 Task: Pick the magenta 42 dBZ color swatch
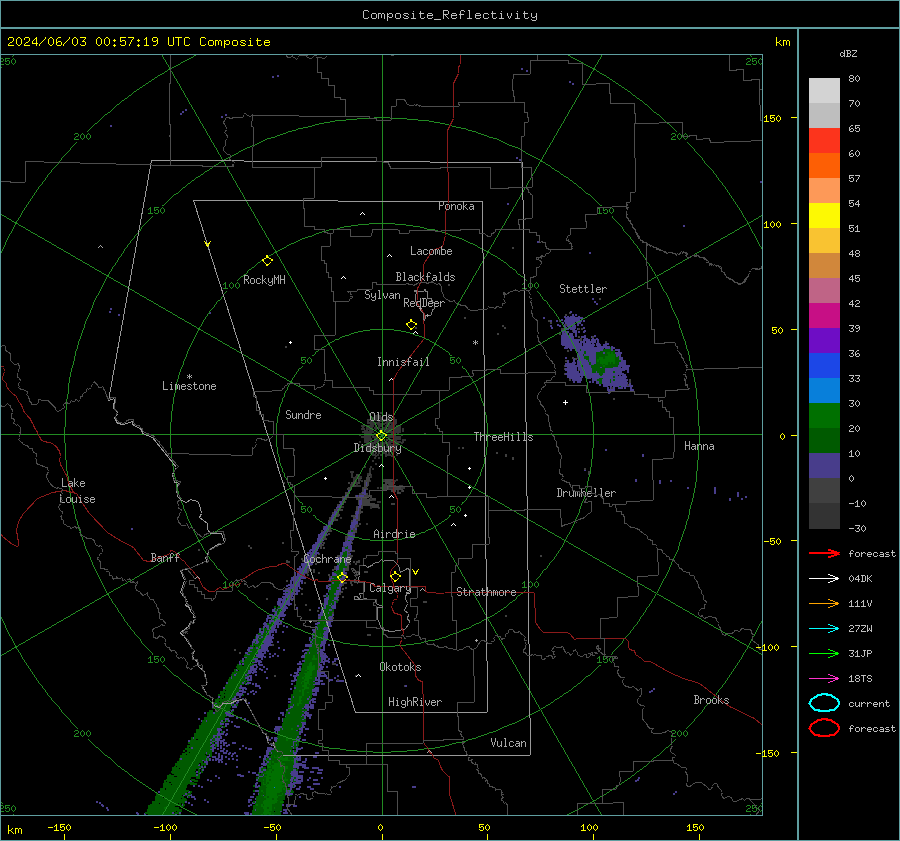pos(824,315)
